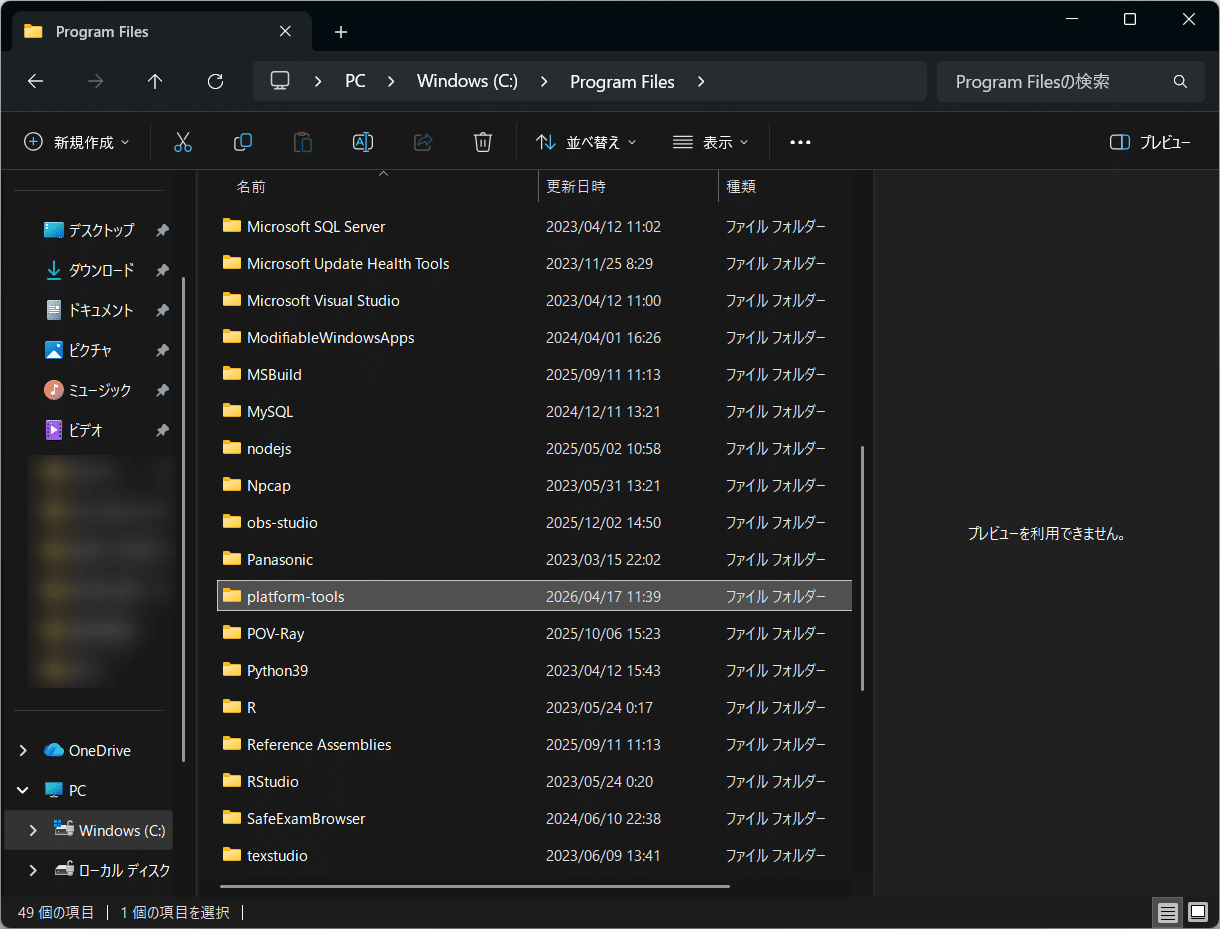Expand the Windows (C:) tree node

pos(33,830)
